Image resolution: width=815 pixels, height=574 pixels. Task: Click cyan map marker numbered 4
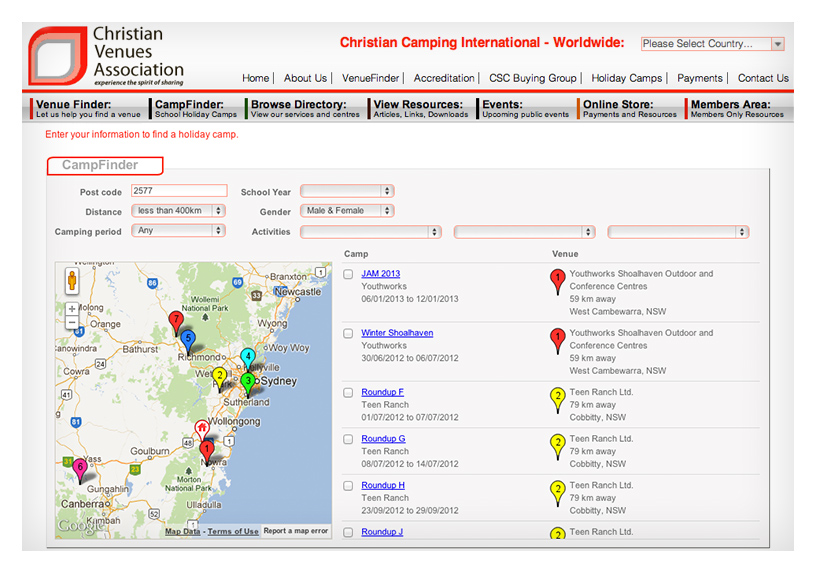(248, 359)
